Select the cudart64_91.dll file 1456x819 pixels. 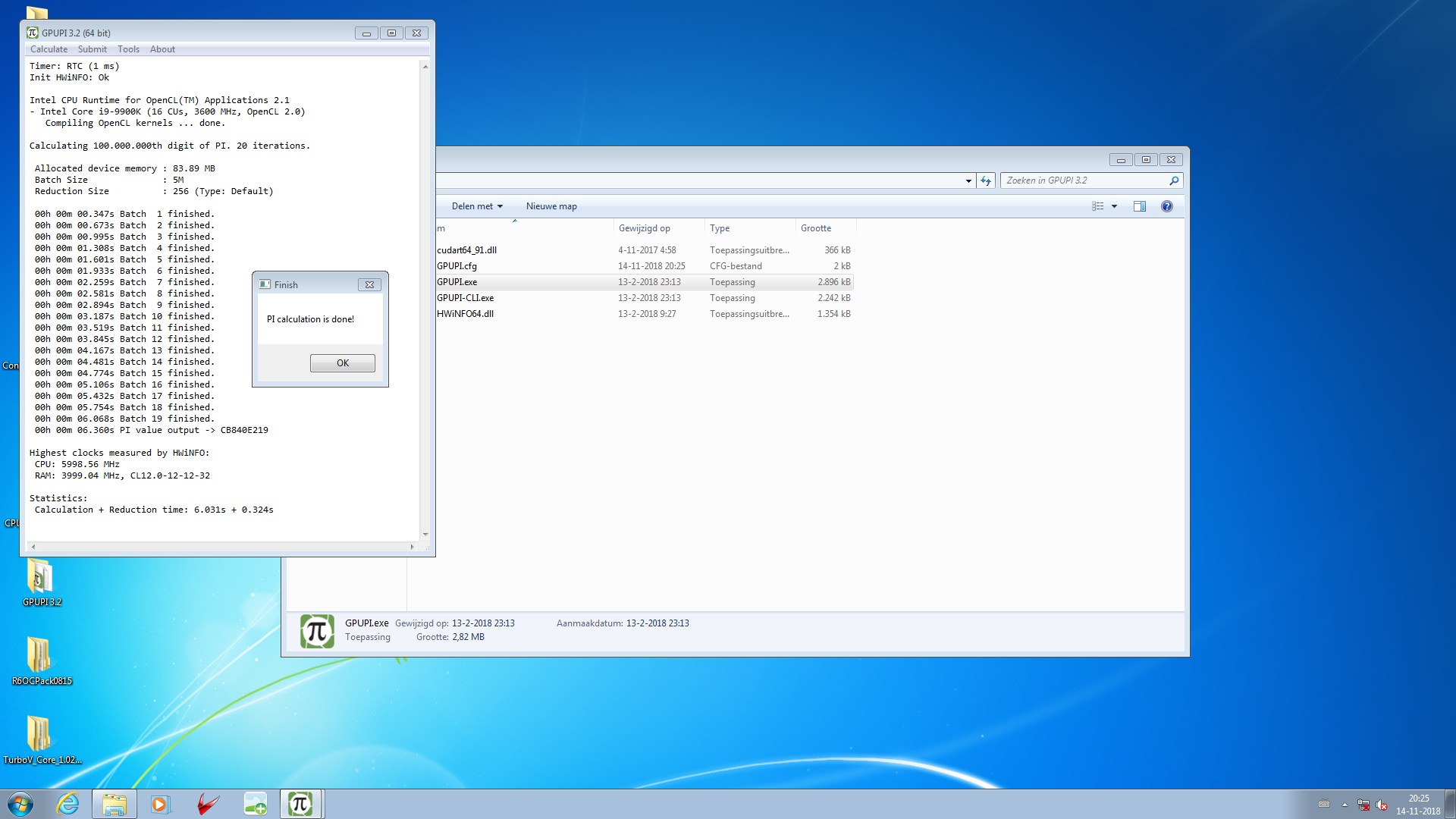pyautogui.click(x=466, y=250)
